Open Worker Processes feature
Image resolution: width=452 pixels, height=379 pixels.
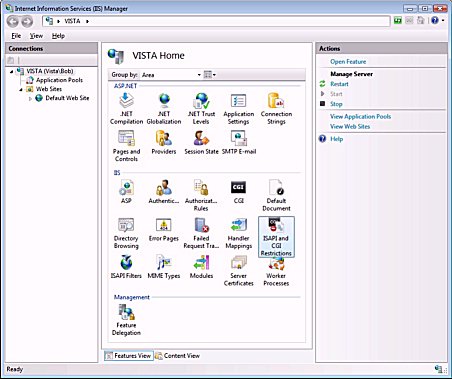[276, 272]
